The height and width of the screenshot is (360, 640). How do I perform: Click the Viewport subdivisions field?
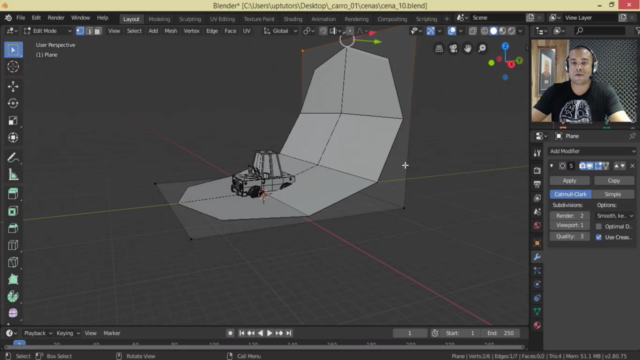click(569, 225)
